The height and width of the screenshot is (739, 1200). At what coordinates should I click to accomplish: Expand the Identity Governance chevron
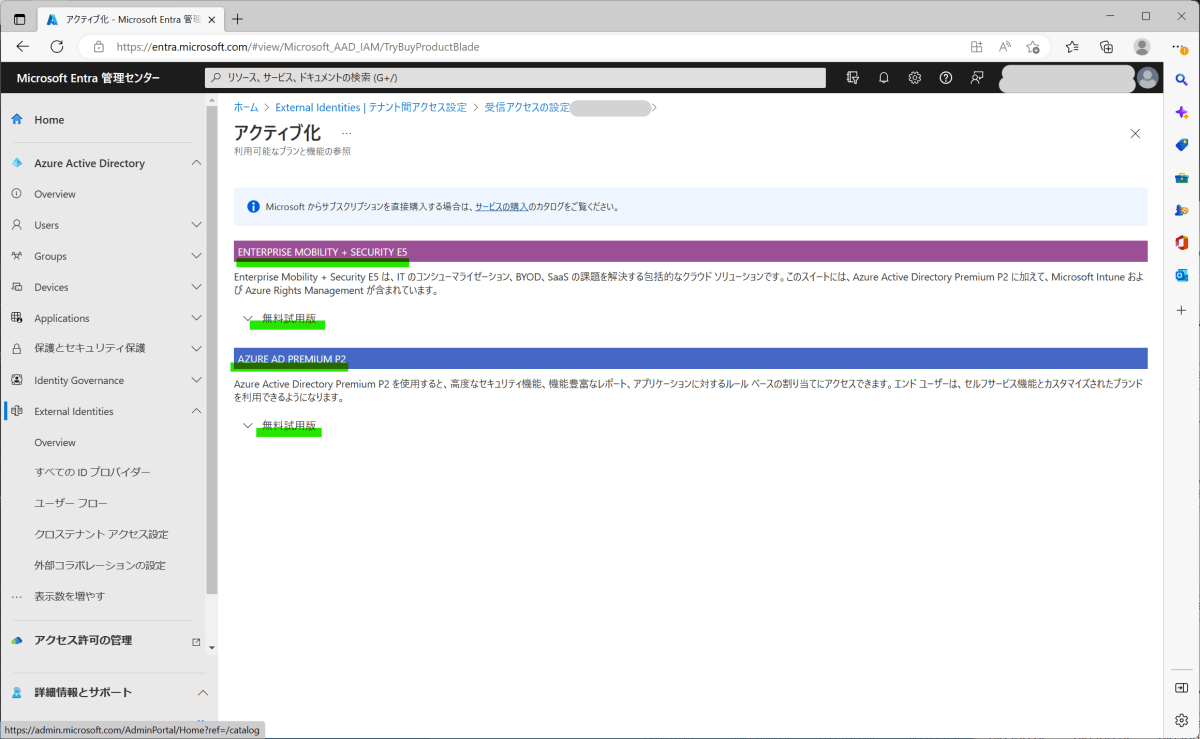click(196, 380)
